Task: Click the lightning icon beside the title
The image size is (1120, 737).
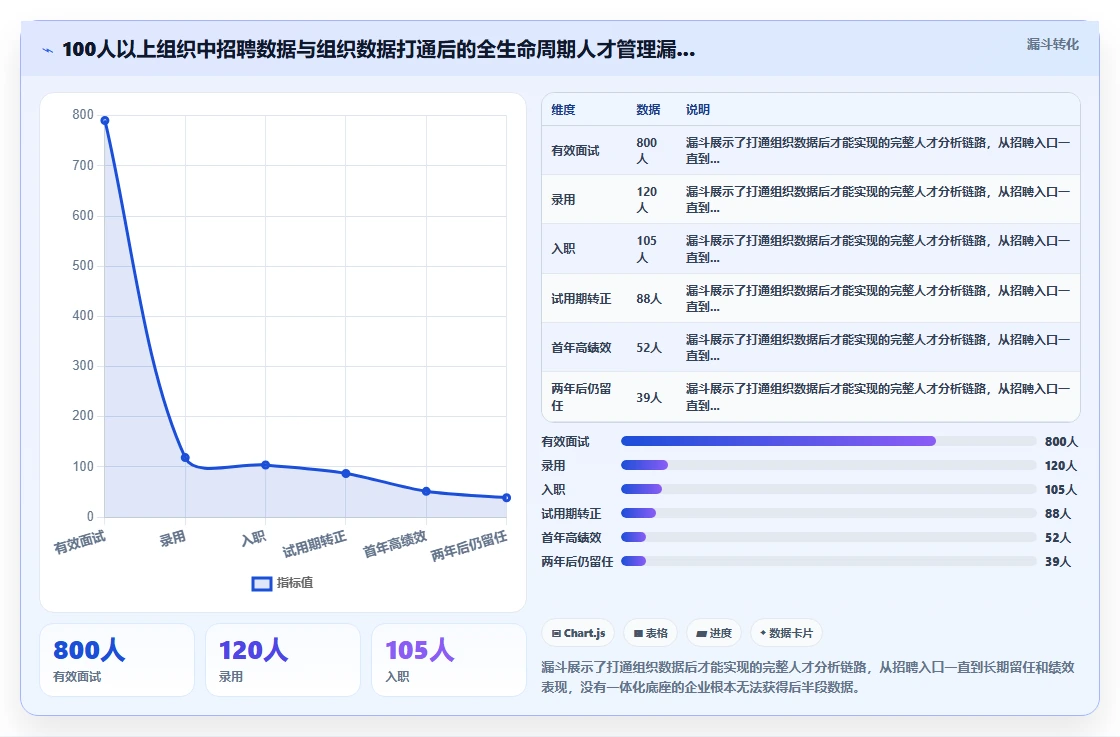Action: [48, 50]
